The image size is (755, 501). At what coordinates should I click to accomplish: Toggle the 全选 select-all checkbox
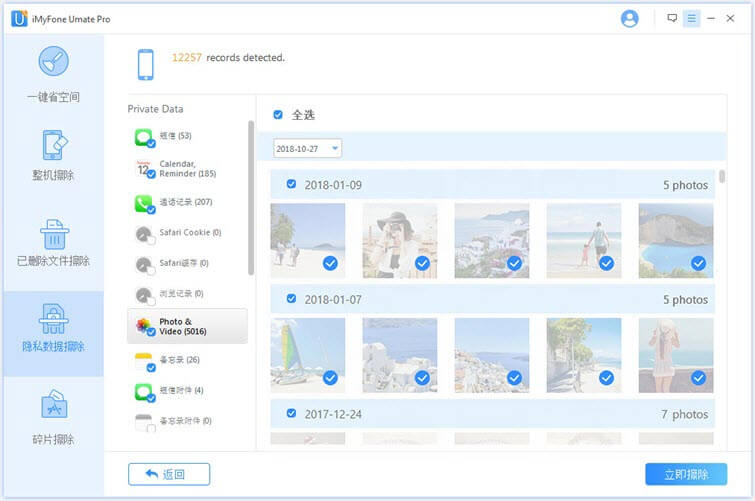click(x=278, y=115)
